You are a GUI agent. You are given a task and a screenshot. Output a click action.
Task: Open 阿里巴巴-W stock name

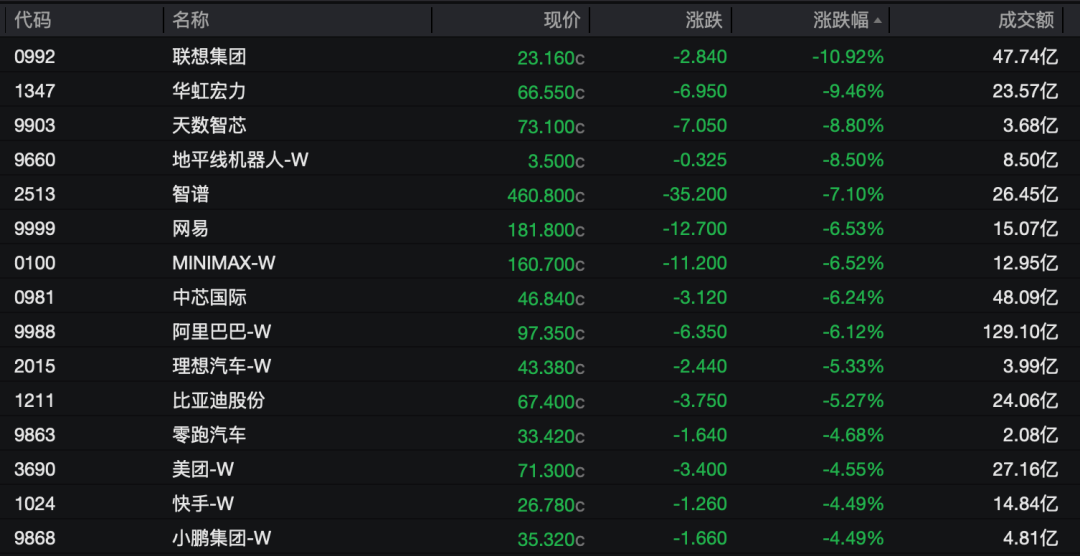click(222, 332)
